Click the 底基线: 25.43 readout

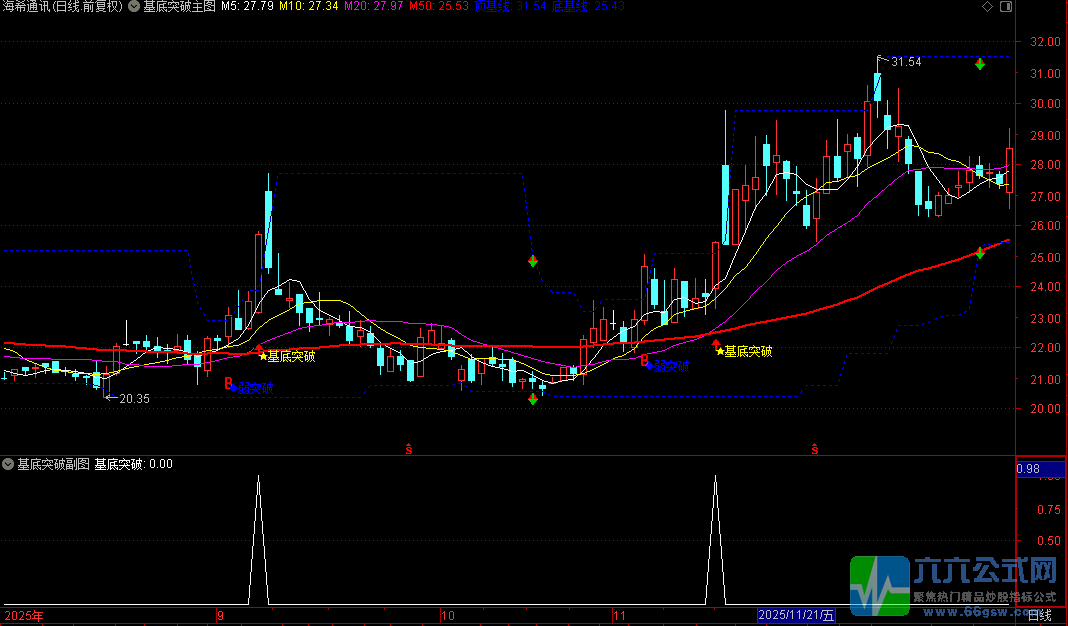588,6
